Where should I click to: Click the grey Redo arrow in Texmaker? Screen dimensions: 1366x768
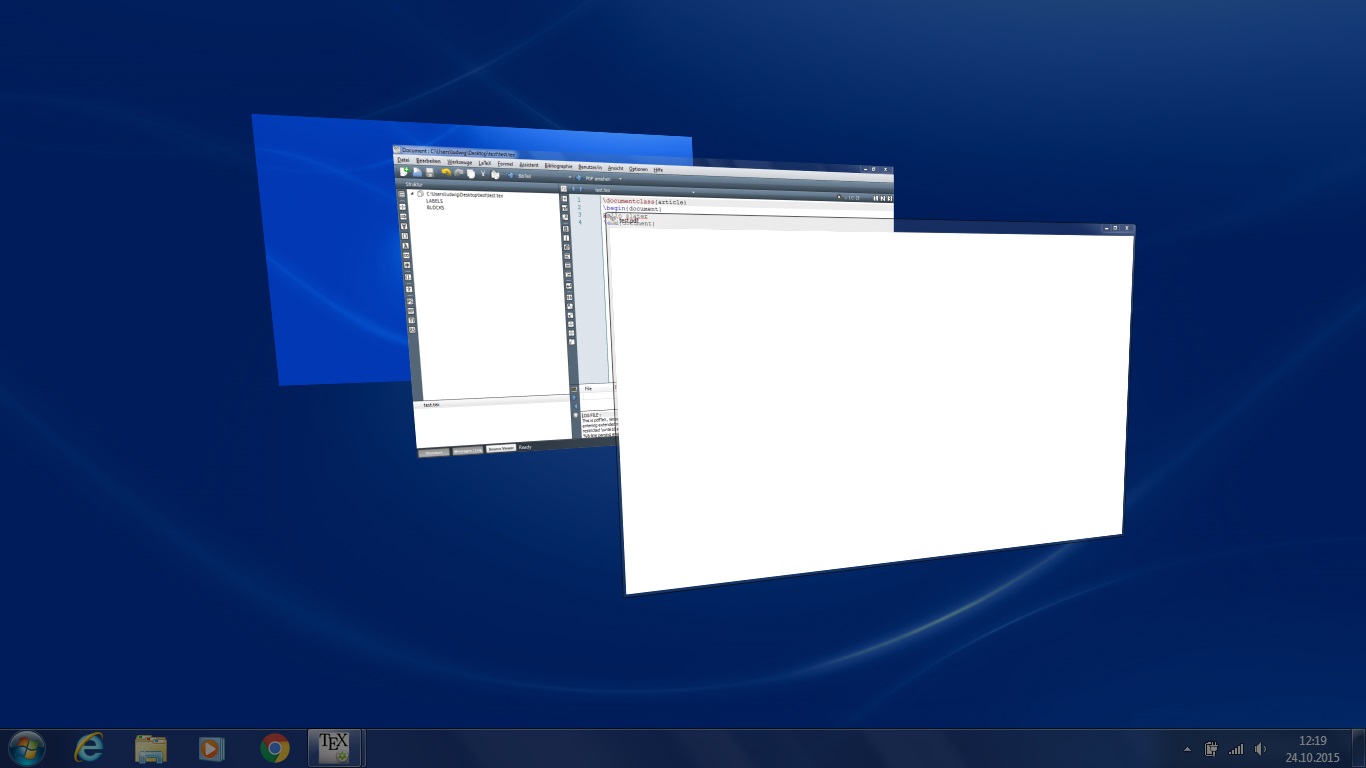coord(458,172)
